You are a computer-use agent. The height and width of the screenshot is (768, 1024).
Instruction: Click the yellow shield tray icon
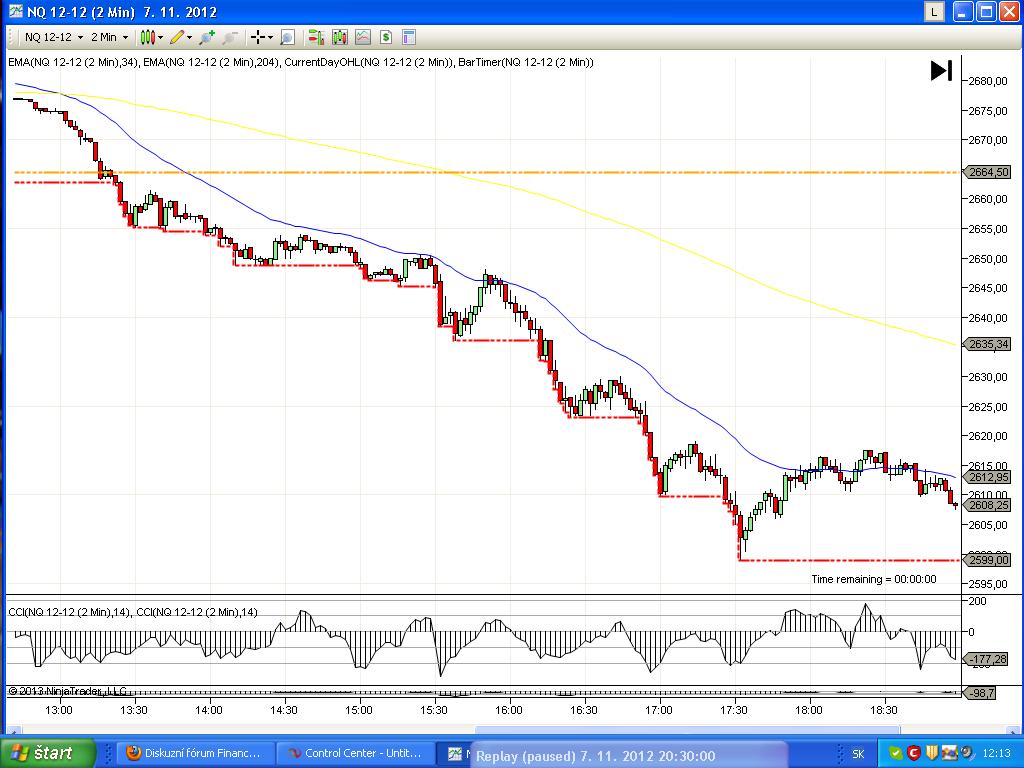click(x=931, y=754)
